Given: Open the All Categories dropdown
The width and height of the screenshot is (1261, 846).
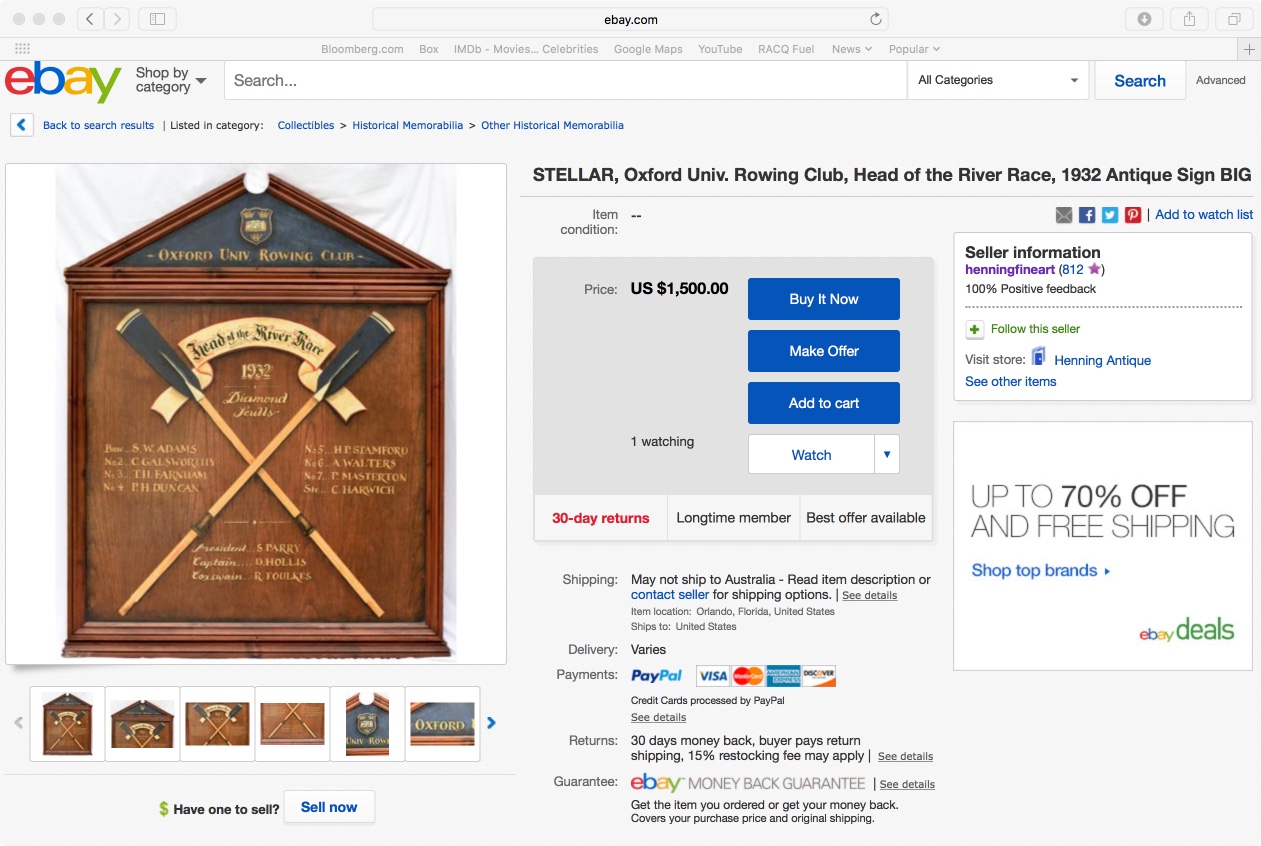Looking at the screenshot, I should click(x=998, y=80).
